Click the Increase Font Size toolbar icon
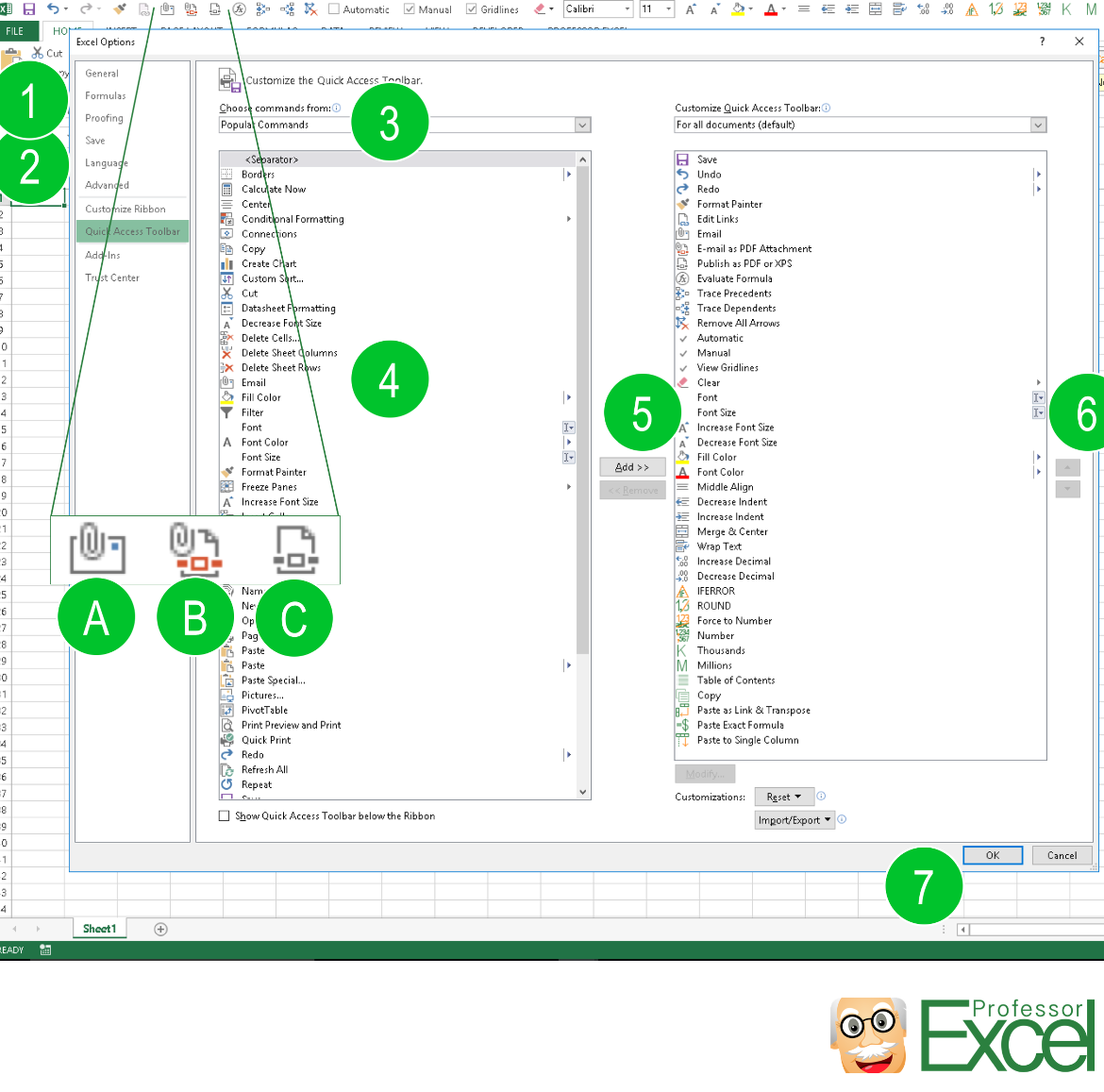 coord(691,9)
